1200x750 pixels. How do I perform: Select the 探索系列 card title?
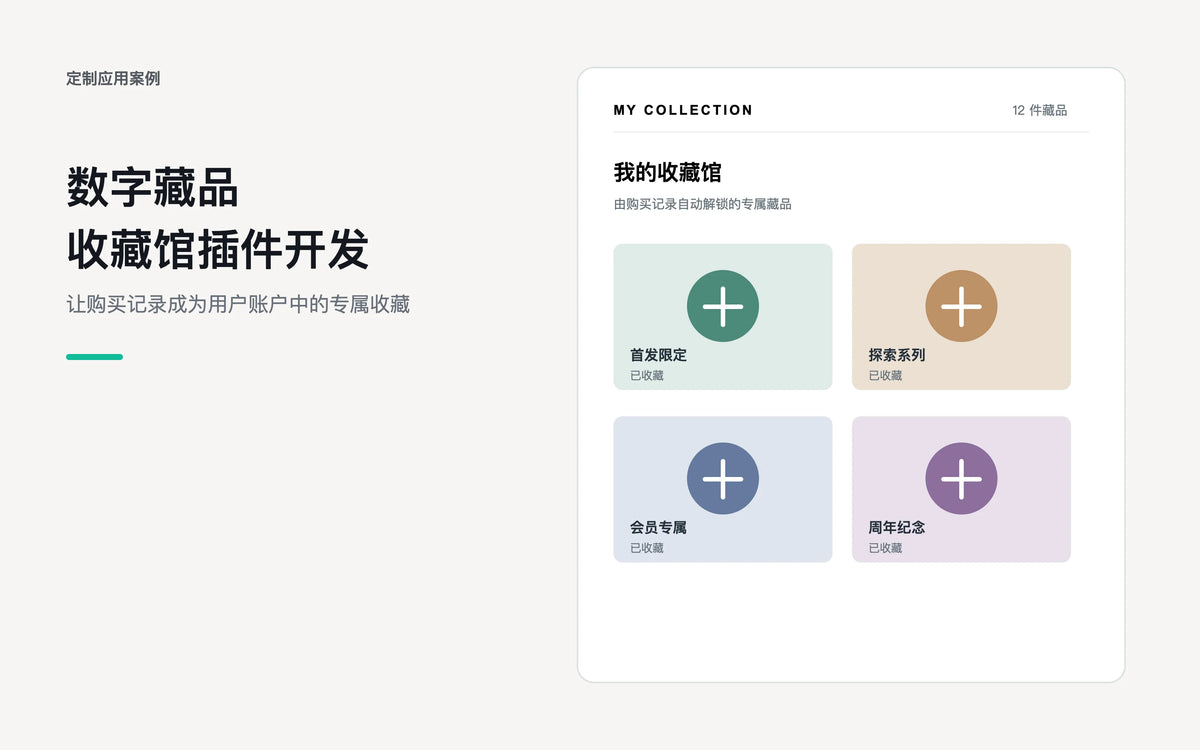pyautogui.click(x=897, y=355)
